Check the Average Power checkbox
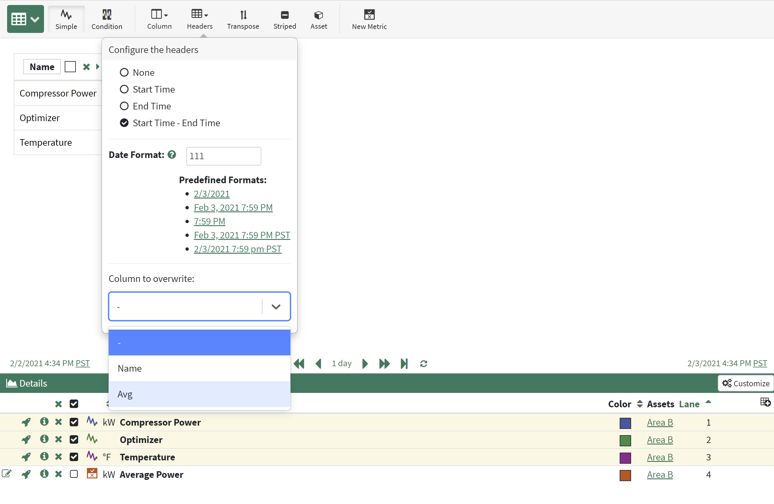The width and height of the screenshot is (774, 504). click(x=74, y=474)
